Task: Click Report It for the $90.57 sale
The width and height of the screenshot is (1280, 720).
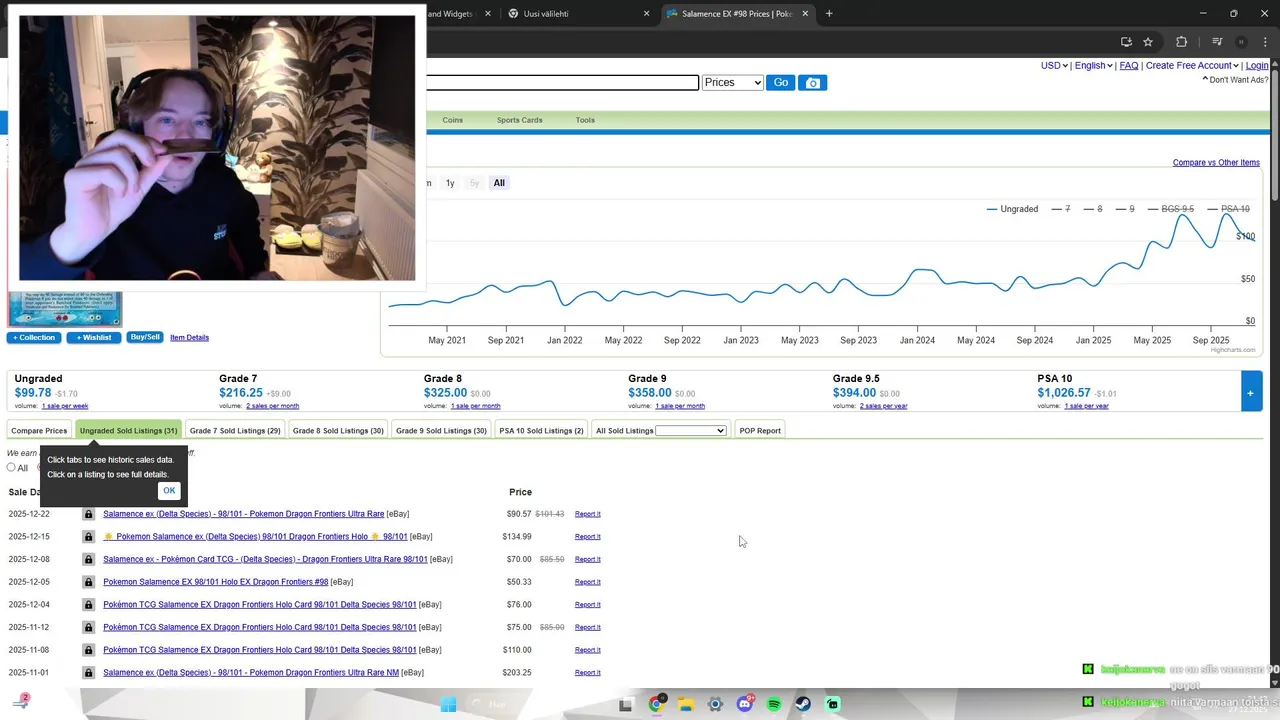Action: pyautogui.click(x=588, y=514)
